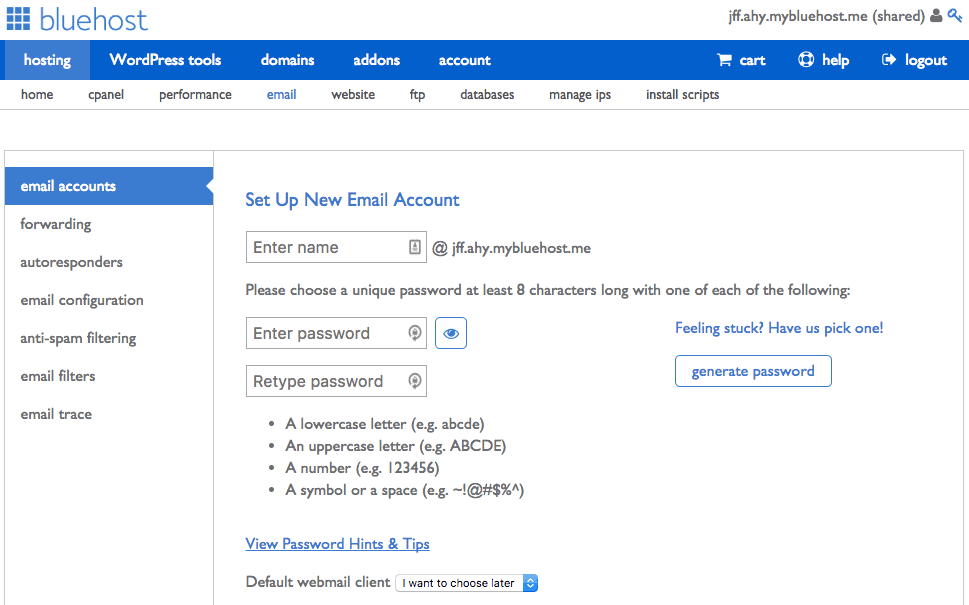Open email trace in the sidebar
The height and width of the screenshot is (605, 969).
click(56, 414)
